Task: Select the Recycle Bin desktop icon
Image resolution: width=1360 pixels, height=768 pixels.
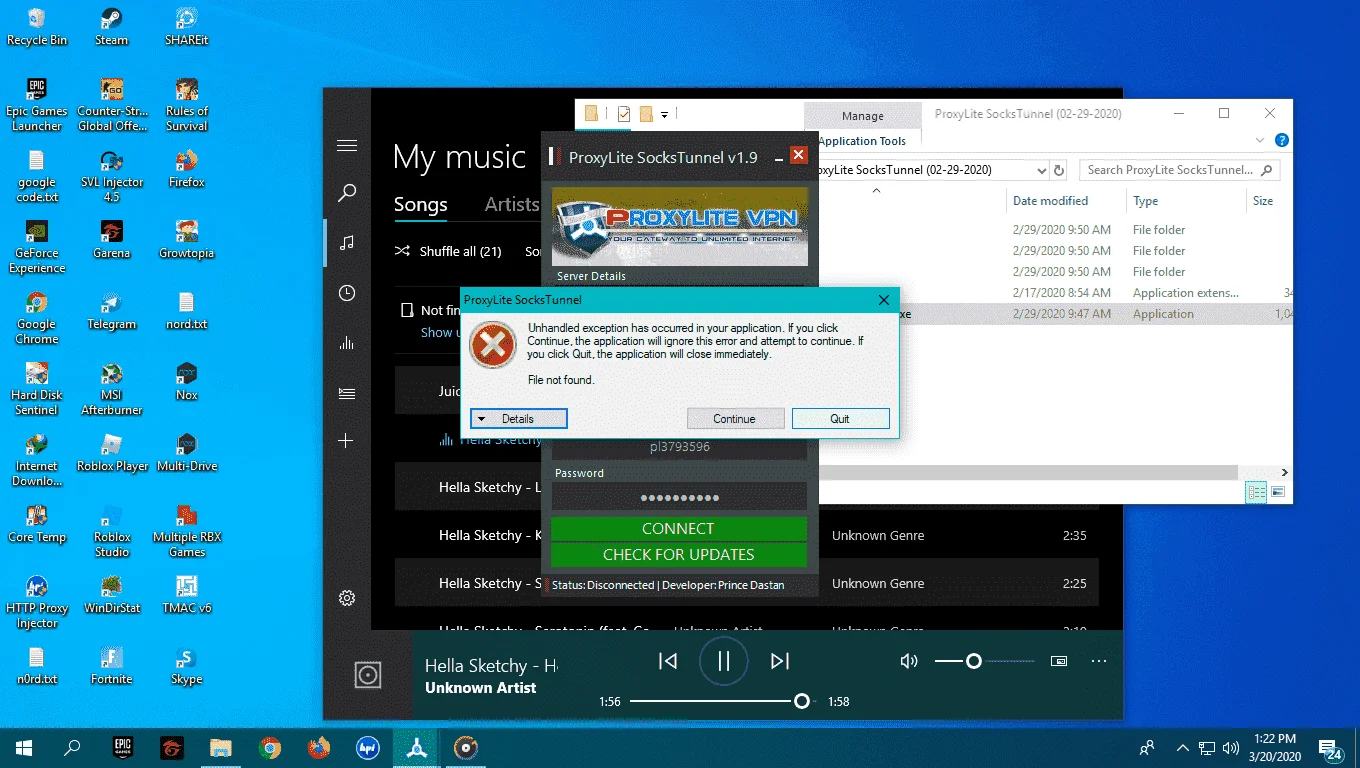Action: pos(37,27)
